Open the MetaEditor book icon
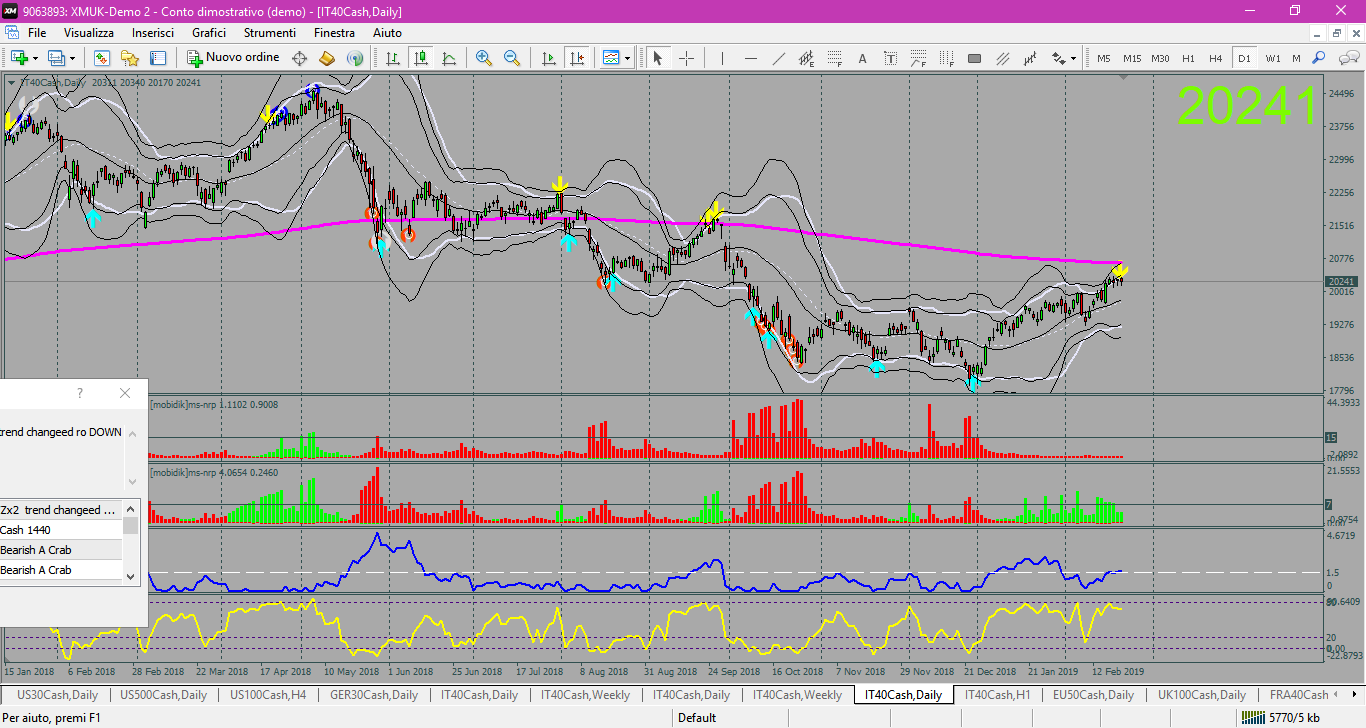The width and height of the screenshot is (1366, 728). coord(327,58)
